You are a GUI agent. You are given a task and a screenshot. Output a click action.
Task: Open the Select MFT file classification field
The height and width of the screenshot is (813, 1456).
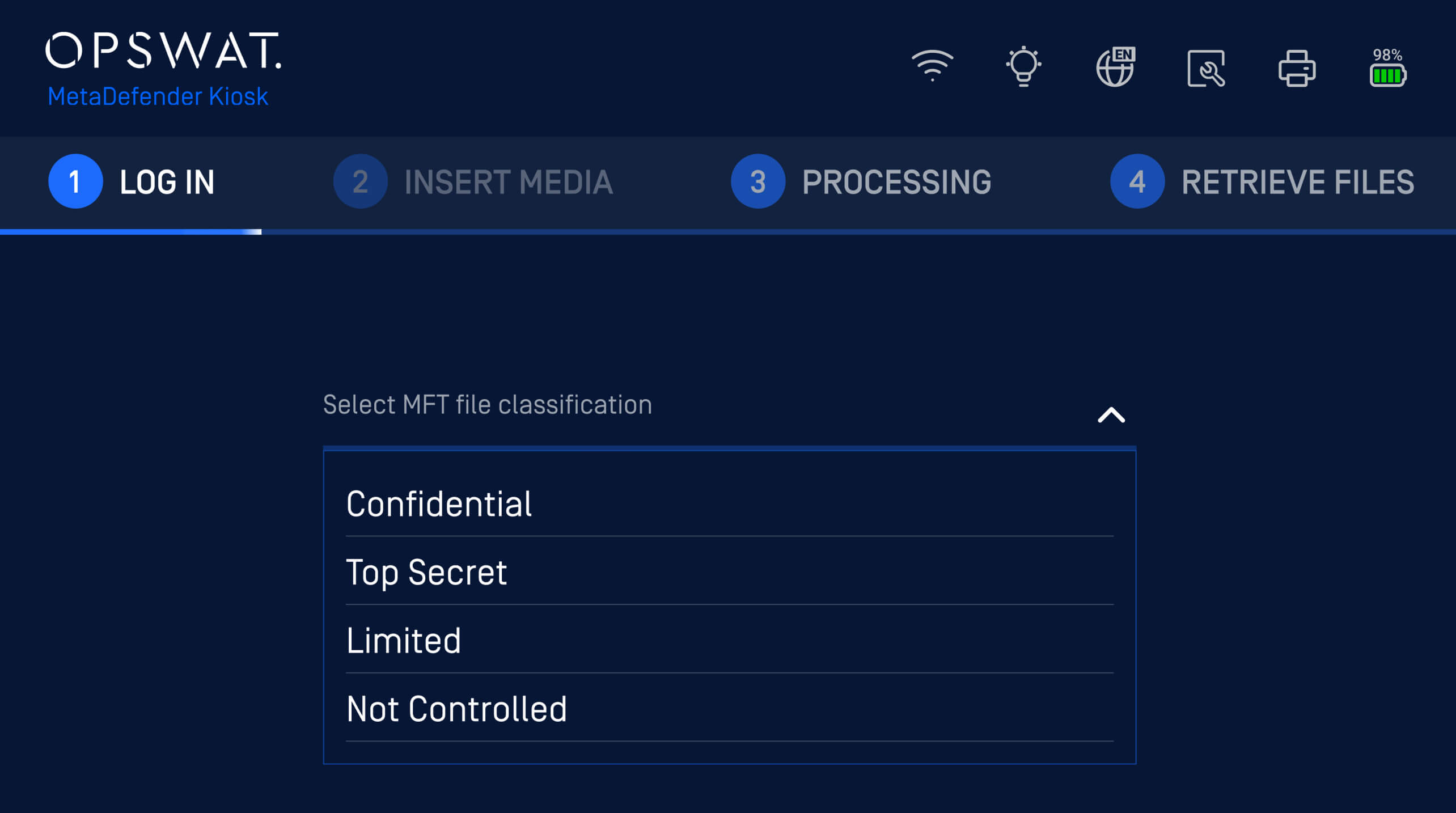click(486, 405)
